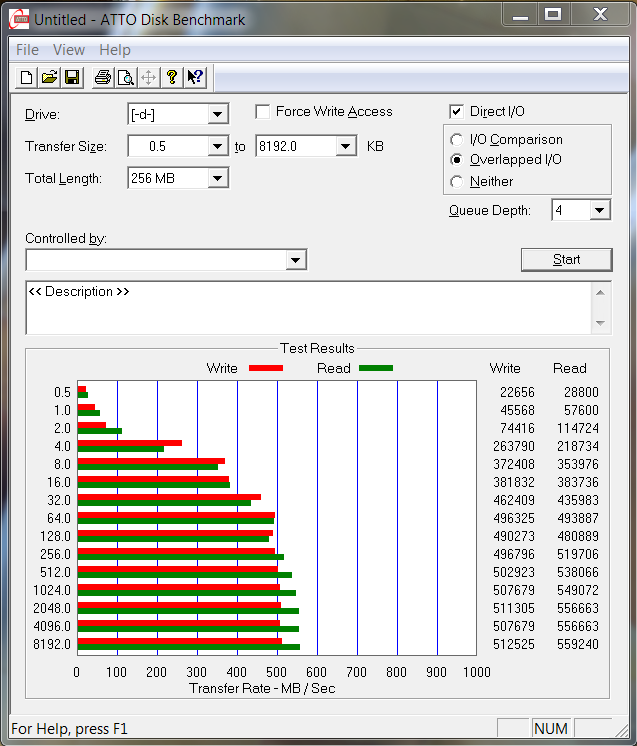Expand the Controlled by combo box

pos(295,260)
